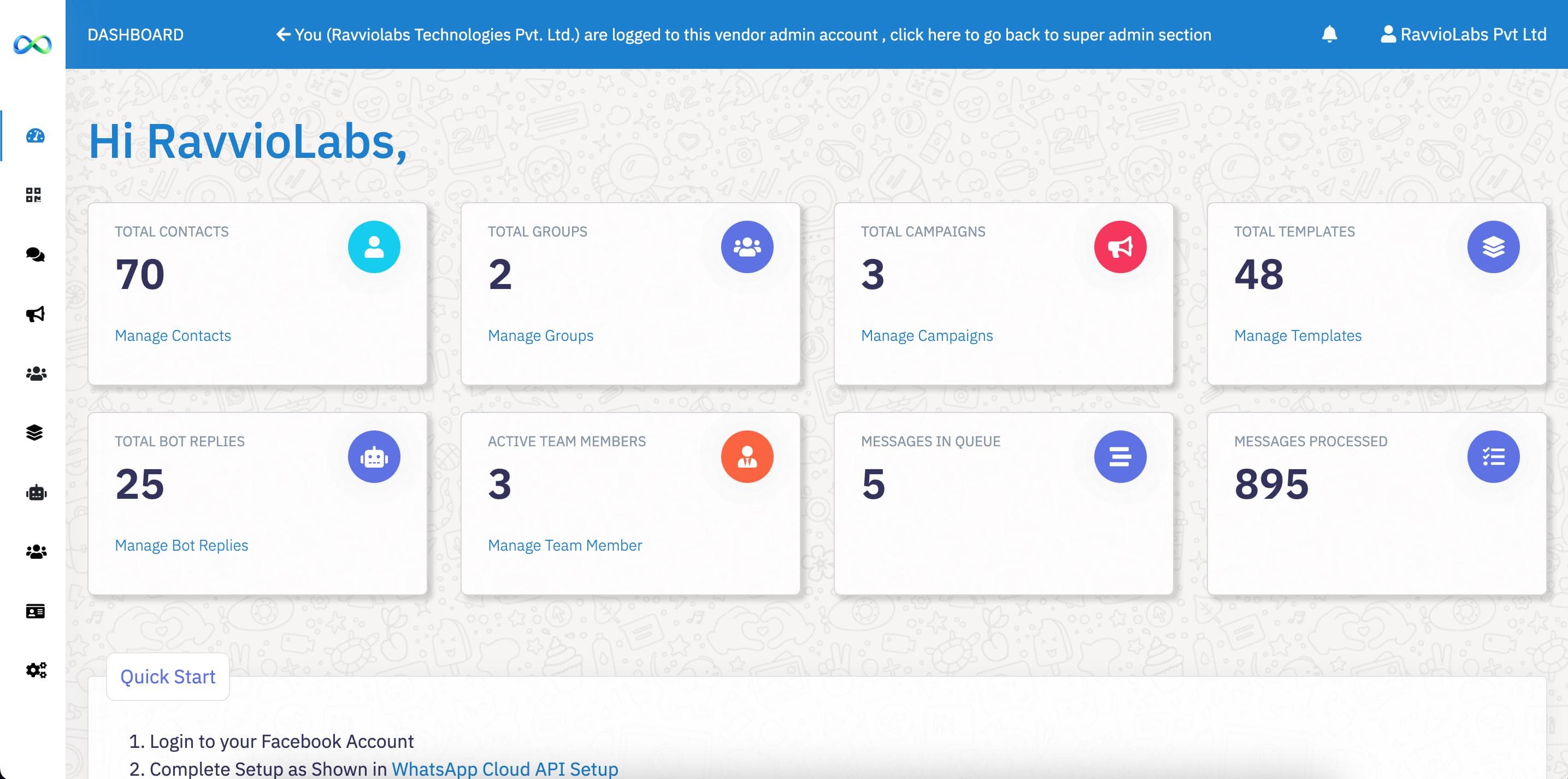
Task: Open bot replies via the robot icon
Action: click(36, 493)
